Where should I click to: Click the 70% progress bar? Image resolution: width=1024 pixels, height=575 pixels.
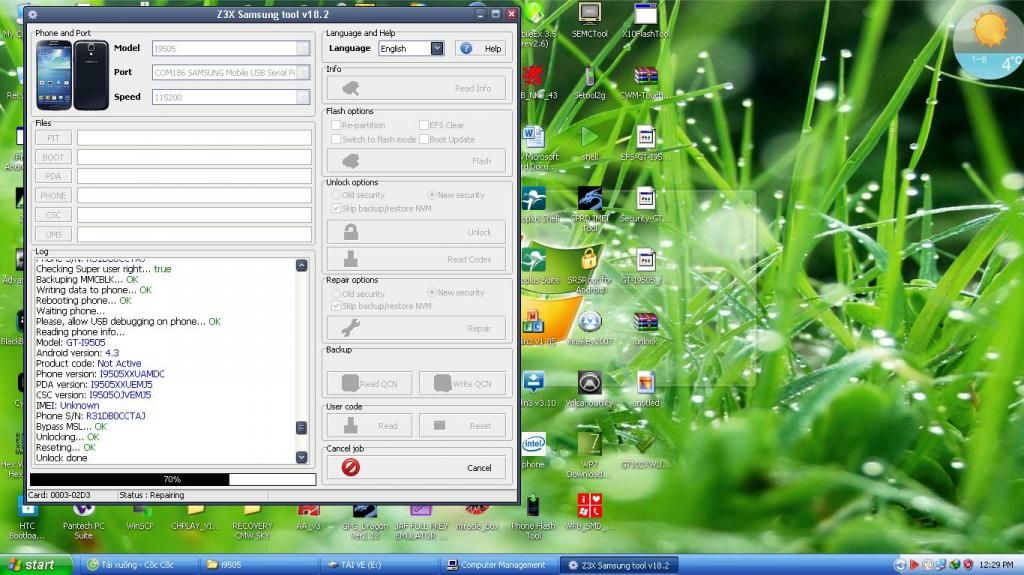(x=172, y=480)
